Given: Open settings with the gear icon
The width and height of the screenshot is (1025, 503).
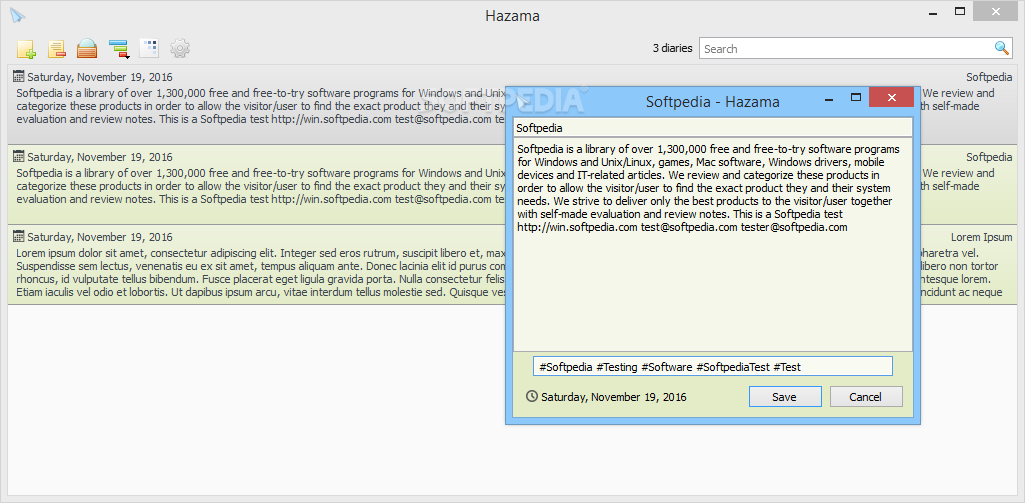Looking at the screenshot, I should (x=180, y=48).
